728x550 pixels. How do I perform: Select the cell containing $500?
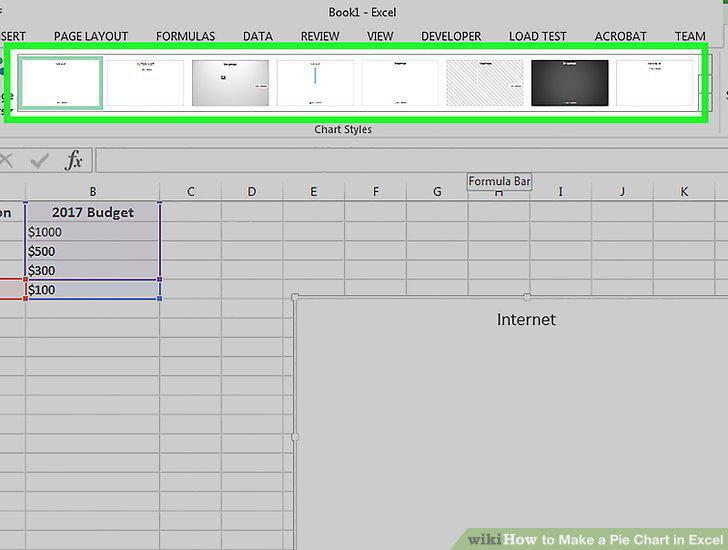[92, 251]
